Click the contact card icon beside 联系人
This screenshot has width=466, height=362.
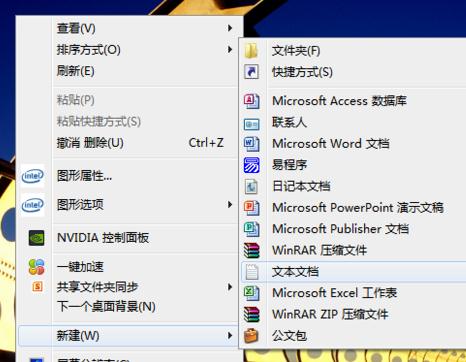tap(251, 124)
